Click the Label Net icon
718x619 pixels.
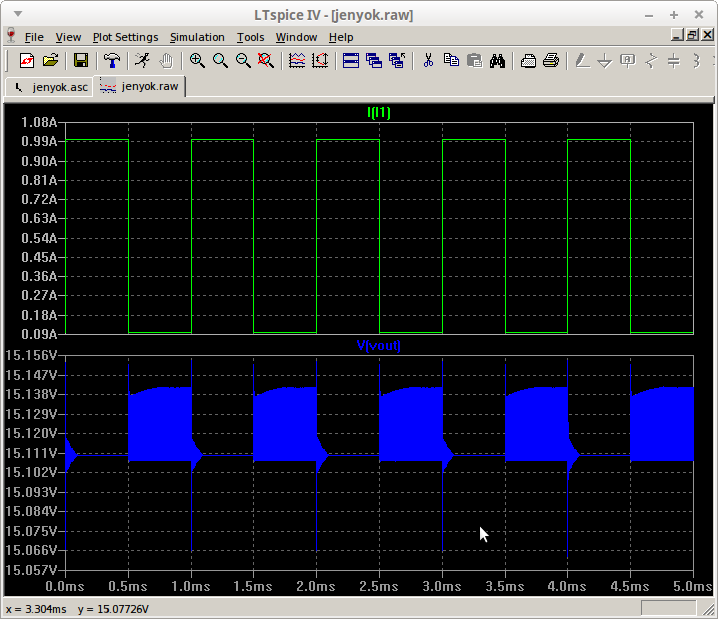pos(628,60)
